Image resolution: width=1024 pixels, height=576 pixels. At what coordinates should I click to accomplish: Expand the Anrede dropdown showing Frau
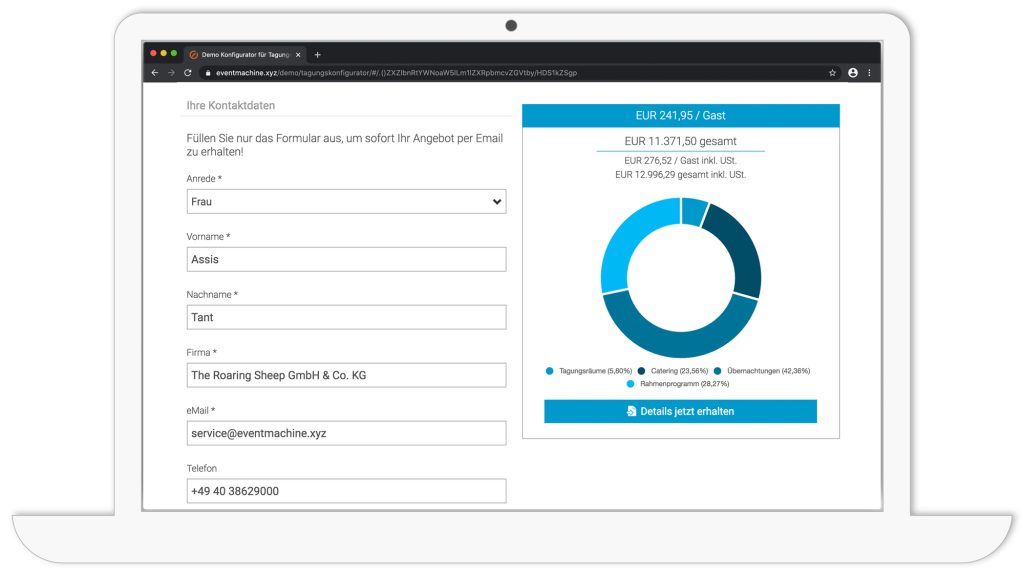pos(346,202)
